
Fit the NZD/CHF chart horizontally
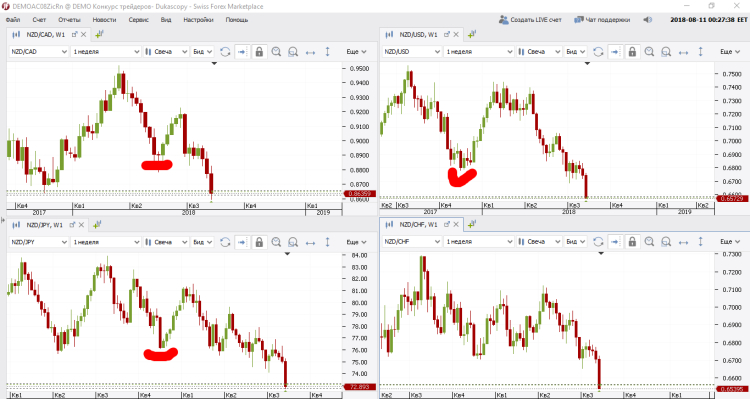683,242
